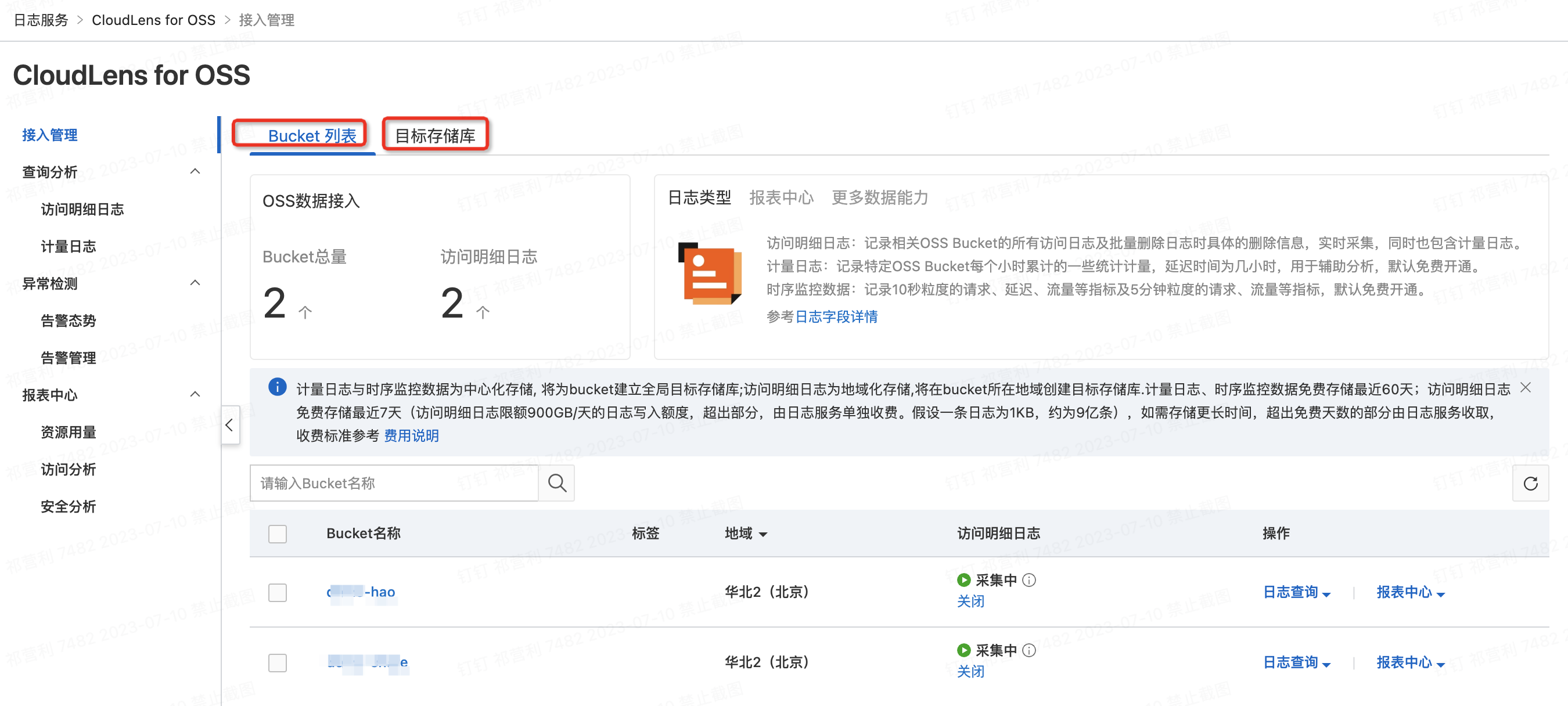Click info icon beside second 采集中 status
This screenshot has width=1568, height=706.
tap(1028, 650)
